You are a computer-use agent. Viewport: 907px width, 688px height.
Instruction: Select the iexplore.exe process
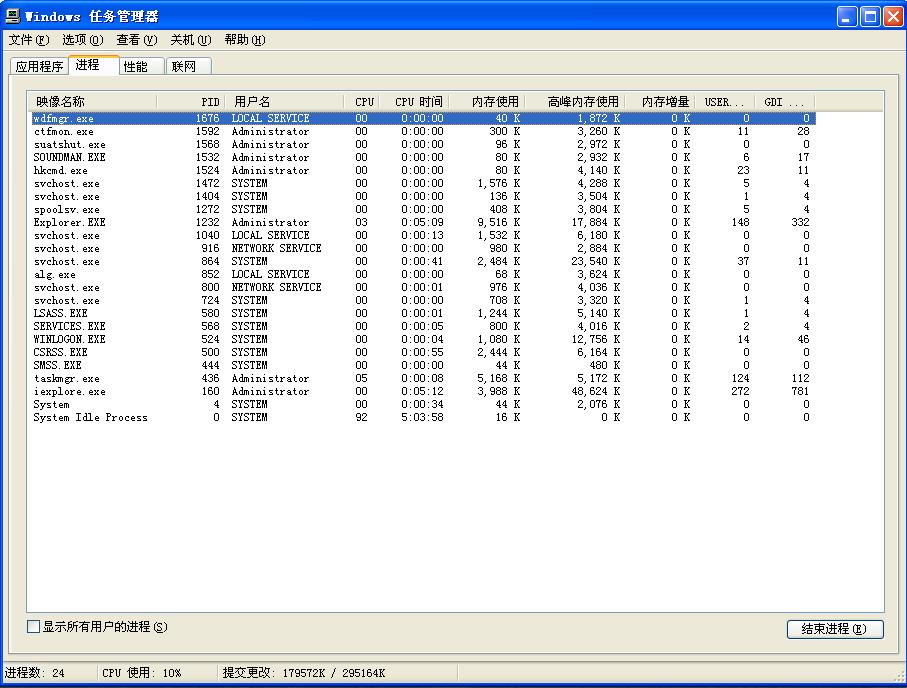423,391
